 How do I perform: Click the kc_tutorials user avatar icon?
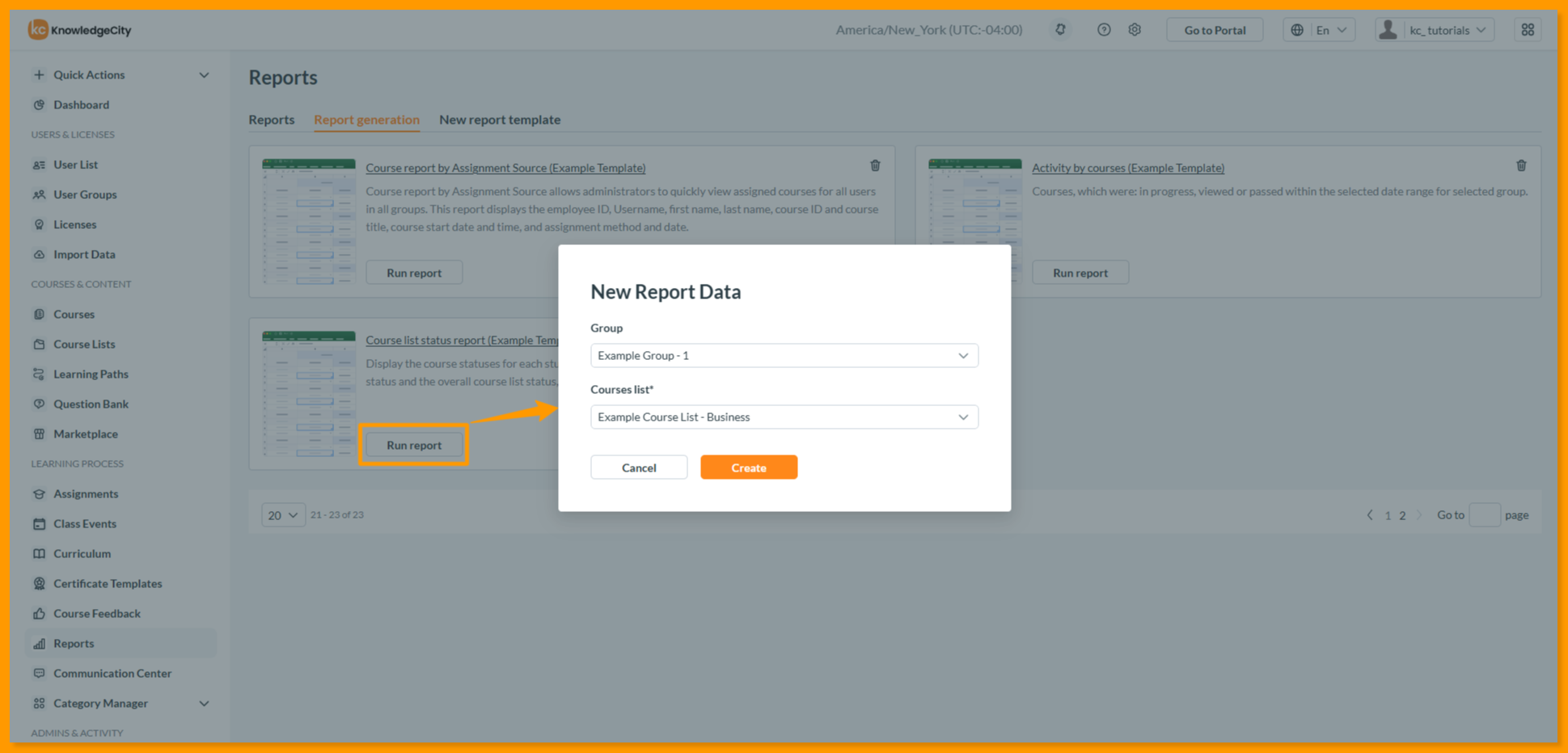tap(1388, 30)
